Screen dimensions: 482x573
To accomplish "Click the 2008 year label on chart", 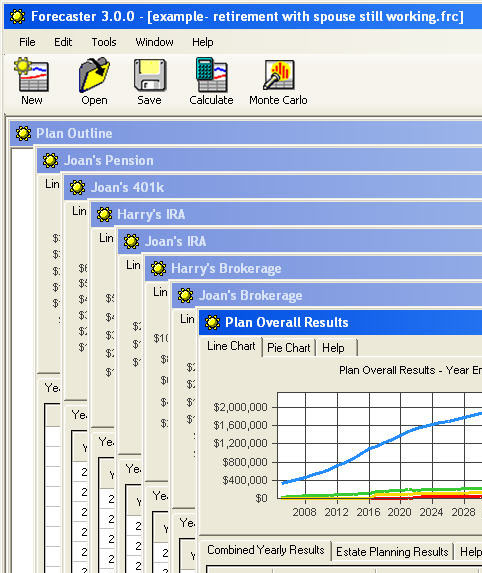I will click(304, 512).
